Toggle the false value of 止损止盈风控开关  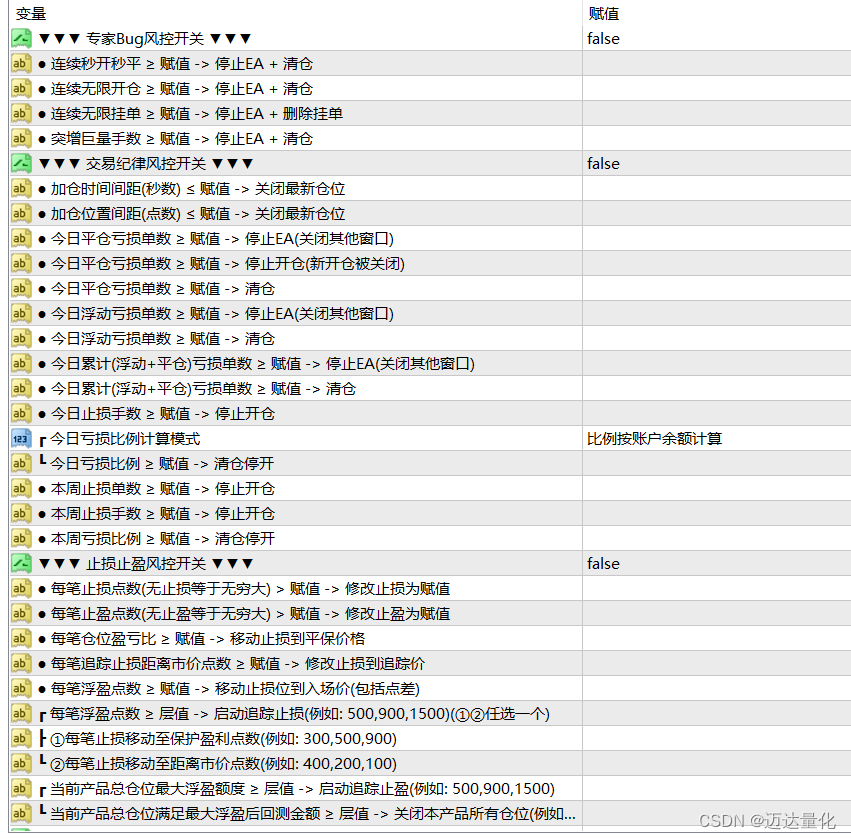603,563
